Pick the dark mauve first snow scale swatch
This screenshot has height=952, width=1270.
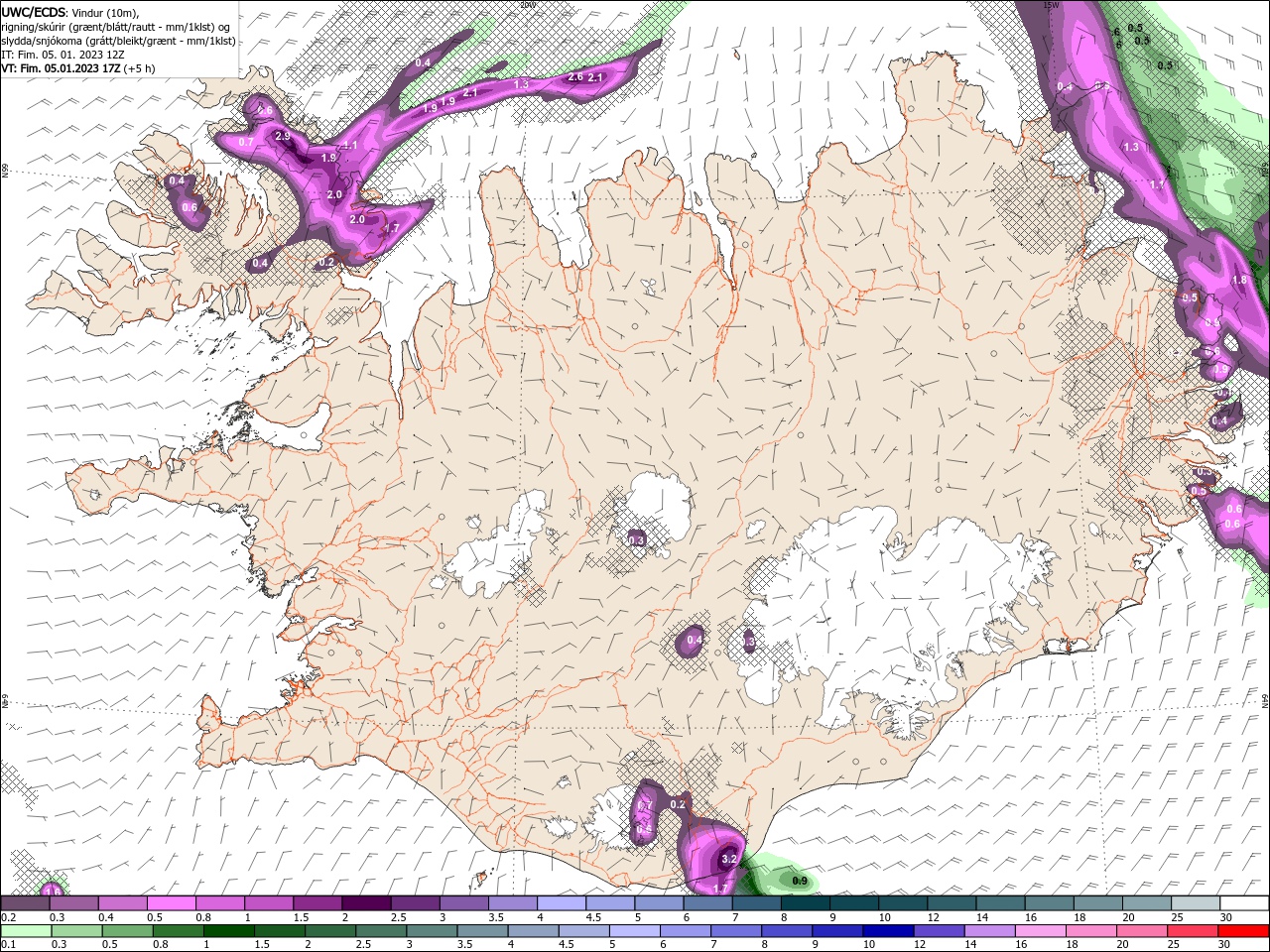[25, 903]
